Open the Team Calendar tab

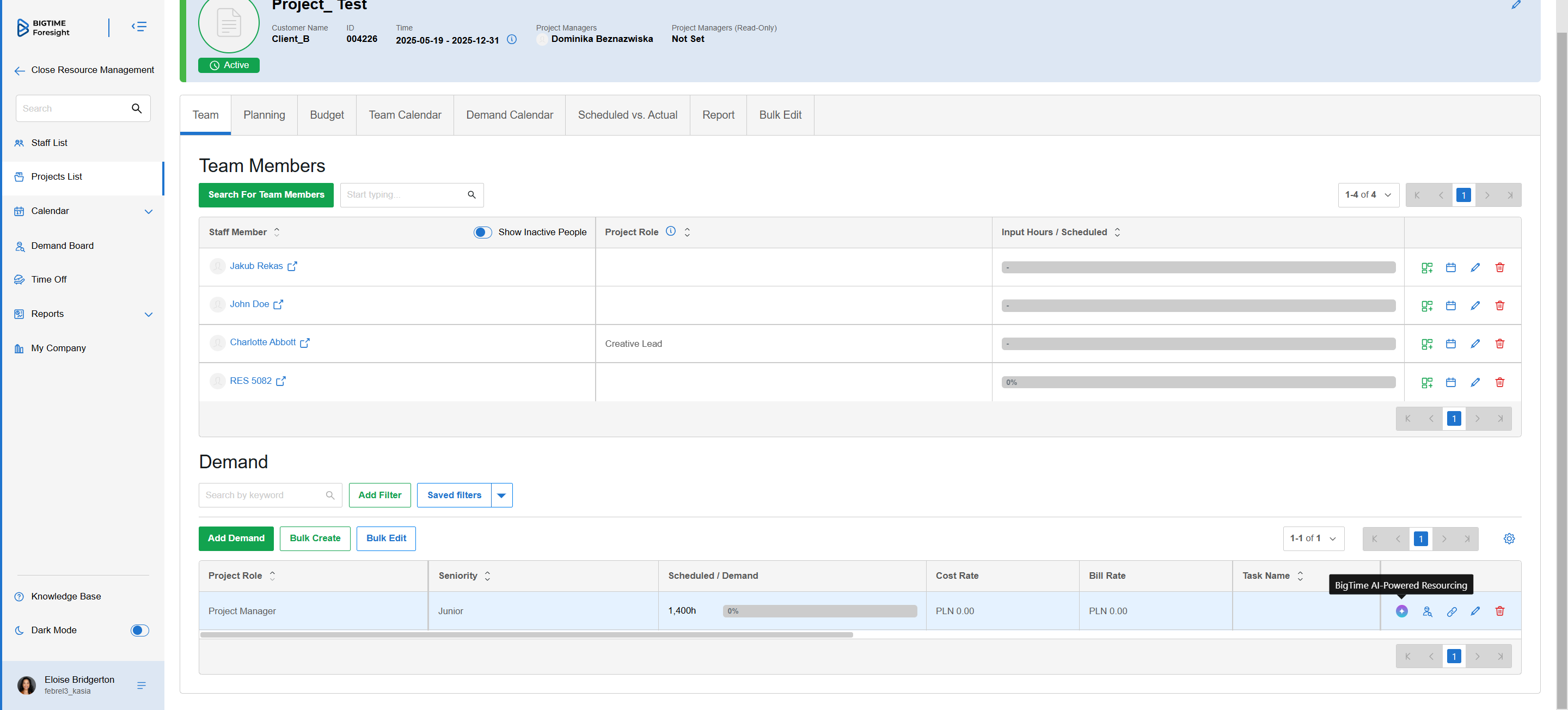tap(405, 115)
